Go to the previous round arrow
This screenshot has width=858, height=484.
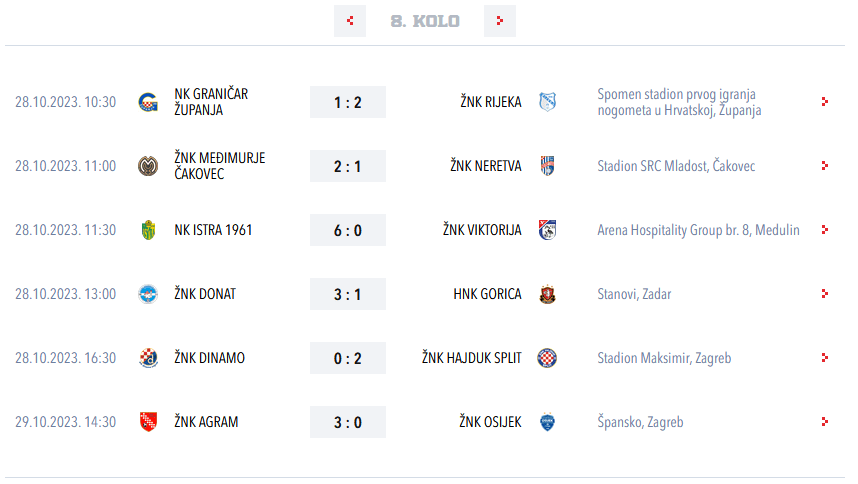coord(350,21)
